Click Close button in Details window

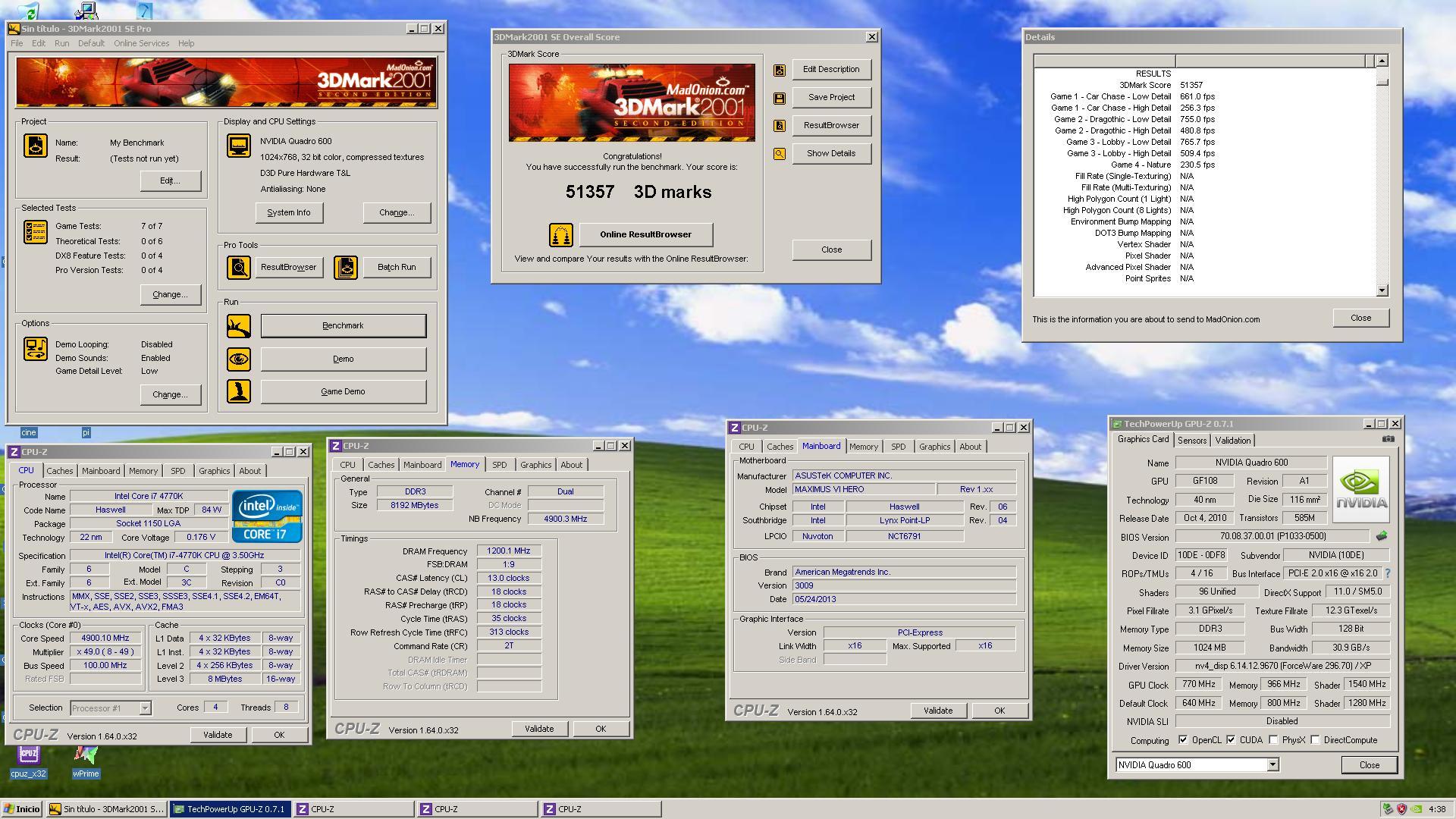(x=1360, y=318)
